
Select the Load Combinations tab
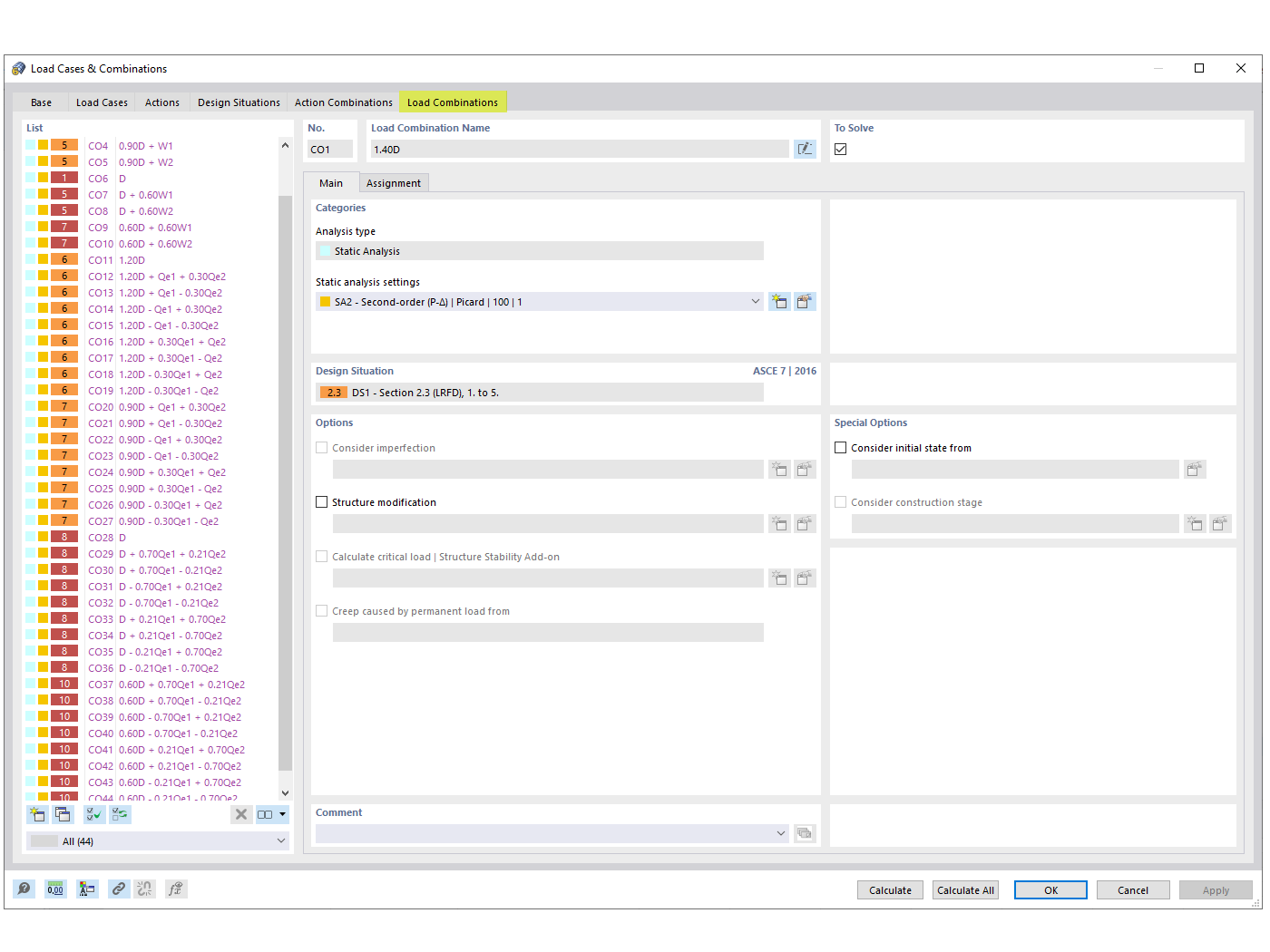coord(453,102)
